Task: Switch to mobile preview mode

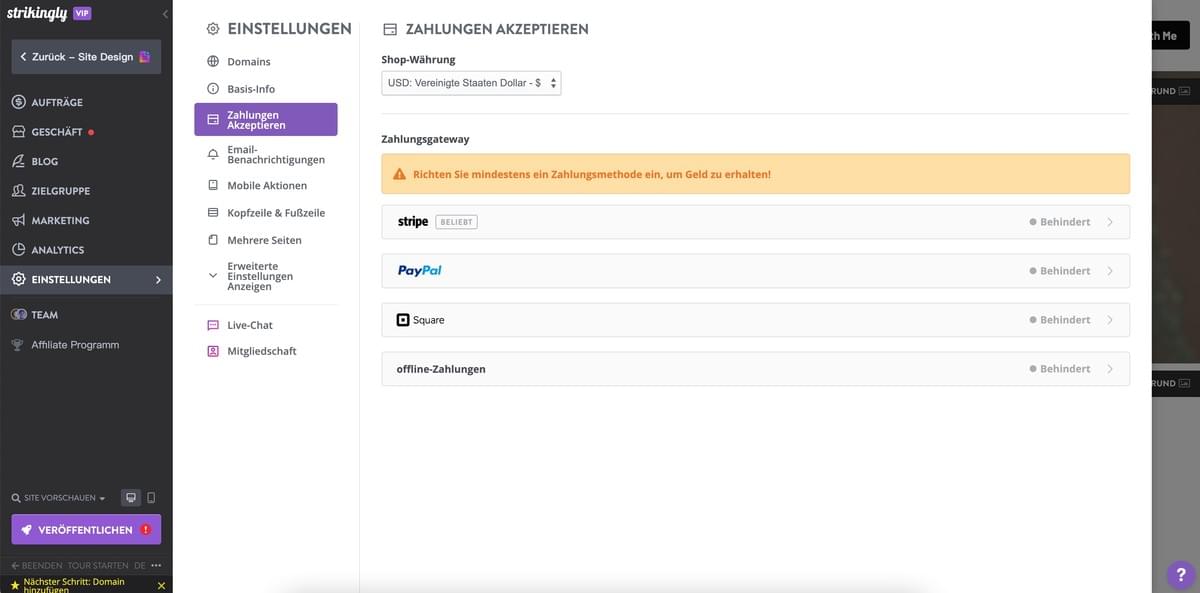Action: coord(152,497)
